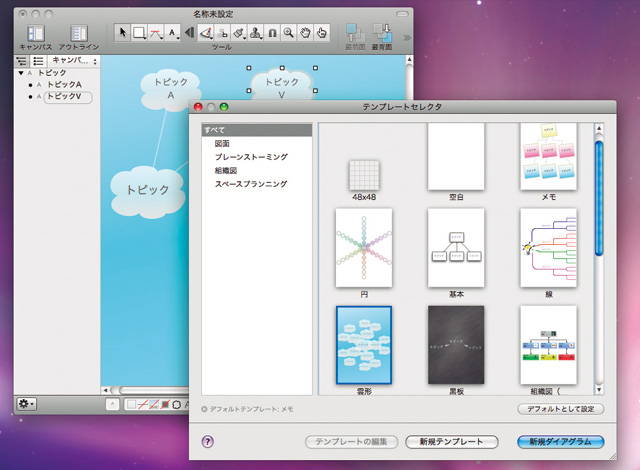This screenshot has width=640, height=470.
Task: Choose the 円 radial template
Action: click(364, 248)
